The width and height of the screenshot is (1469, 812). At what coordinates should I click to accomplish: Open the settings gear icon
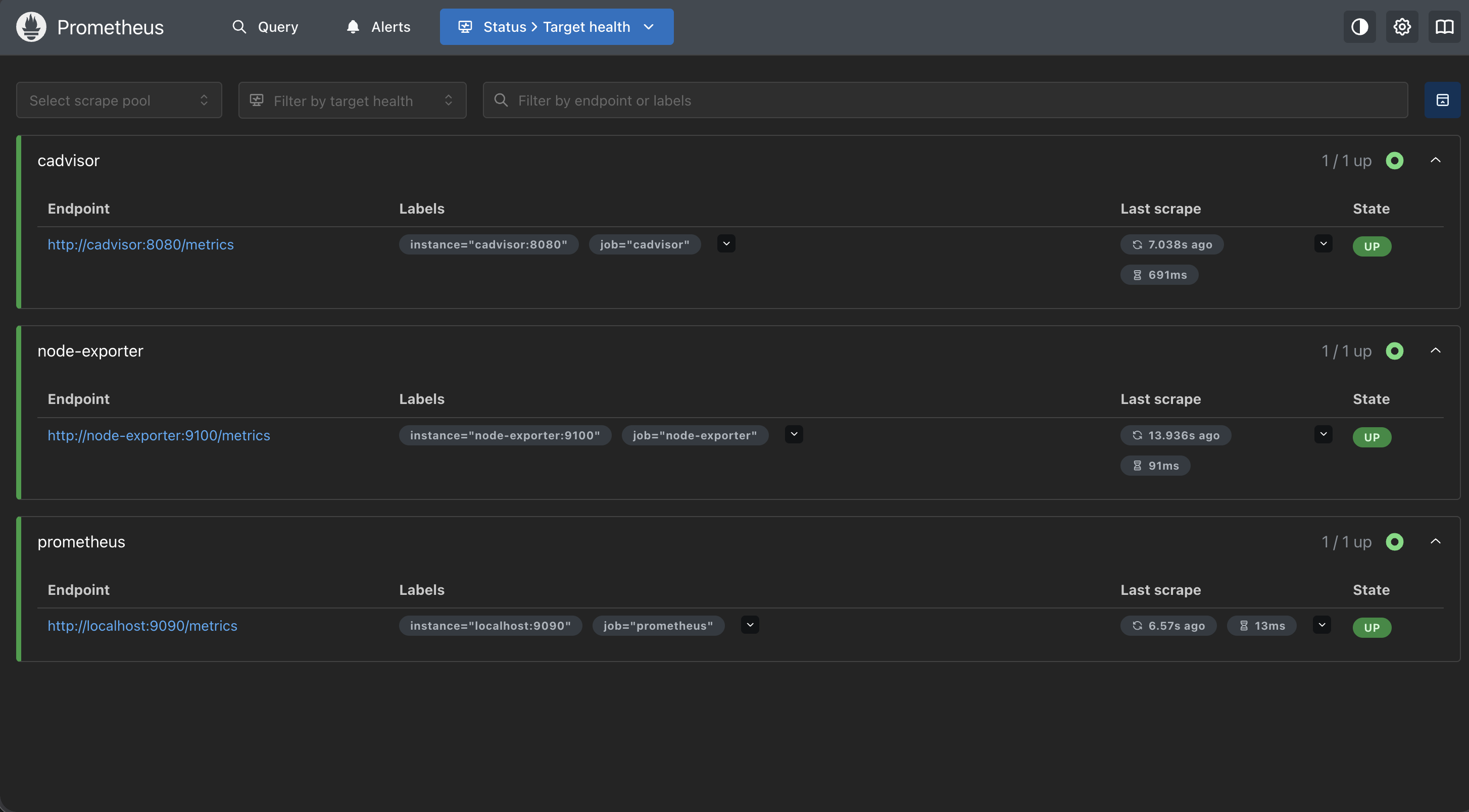tap(1402, 27)
